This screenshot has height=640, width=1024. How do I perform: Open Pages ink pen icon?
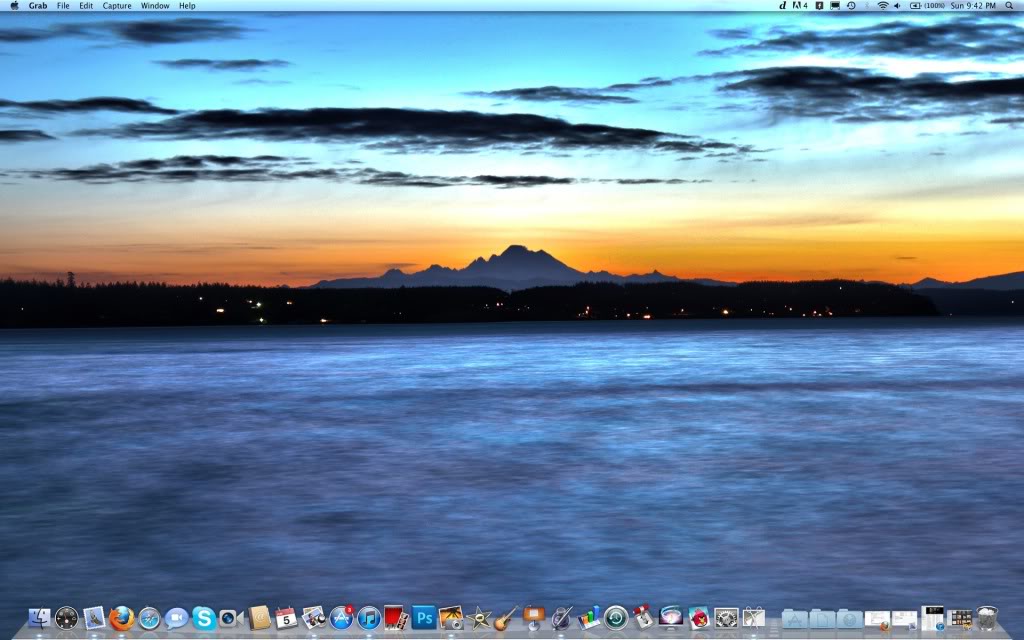pos(561,617)
